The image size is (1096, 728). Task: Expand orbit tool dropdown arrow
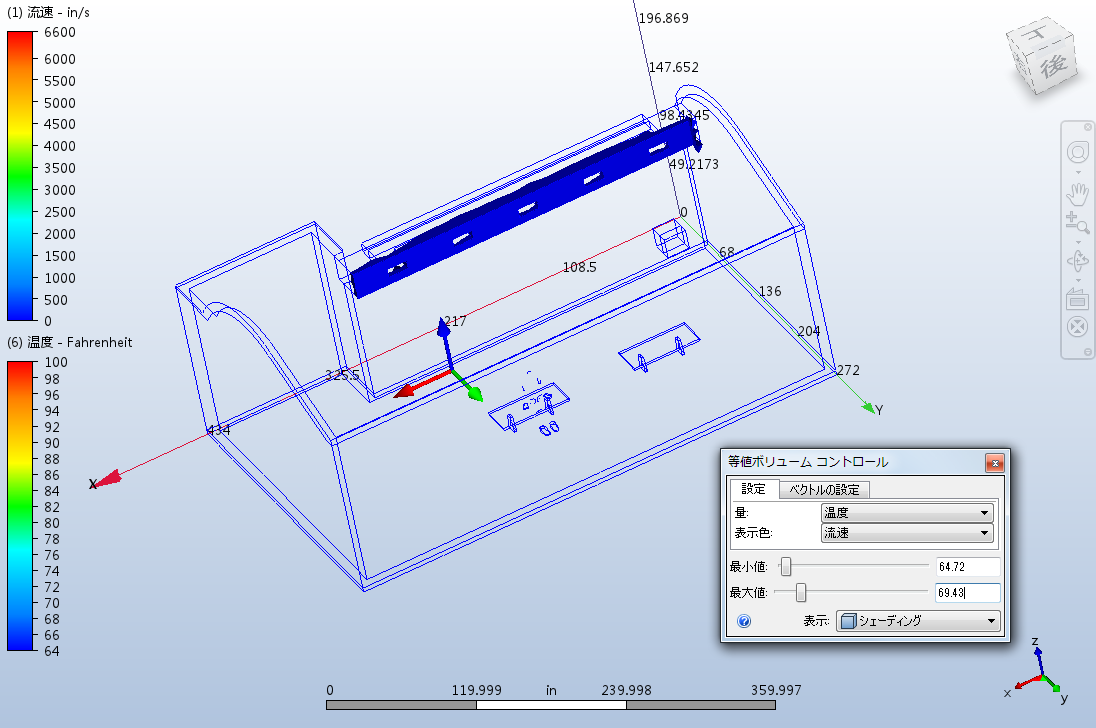click(1077, 280)
